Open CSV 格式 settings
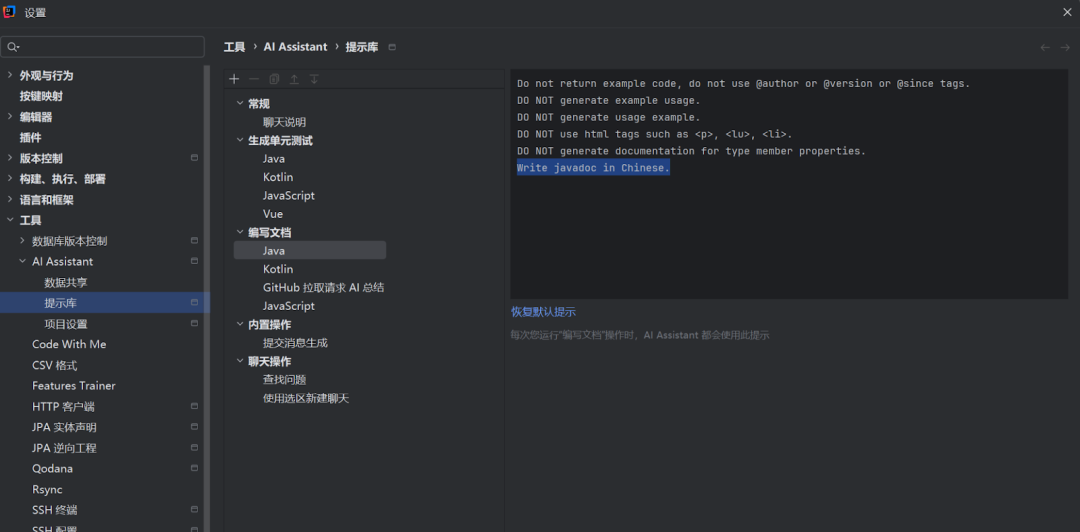1080x532 pixels. coord(54,365)
